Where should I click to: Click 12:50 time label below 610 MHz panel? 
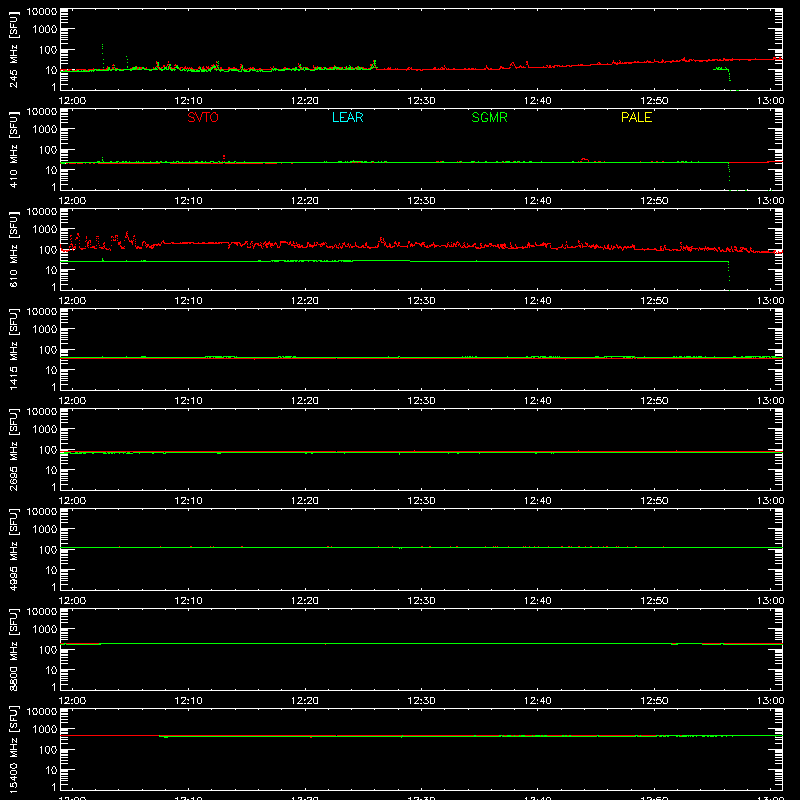point(654,301)
